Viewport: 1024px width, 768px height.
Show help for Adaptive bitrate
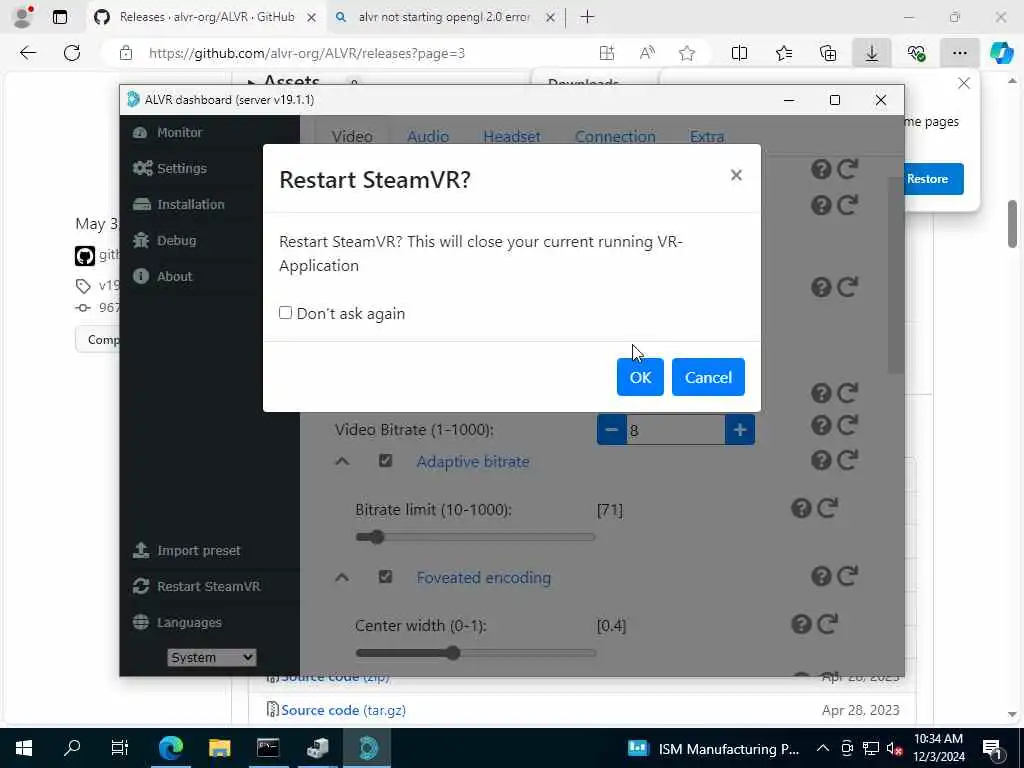821,460
